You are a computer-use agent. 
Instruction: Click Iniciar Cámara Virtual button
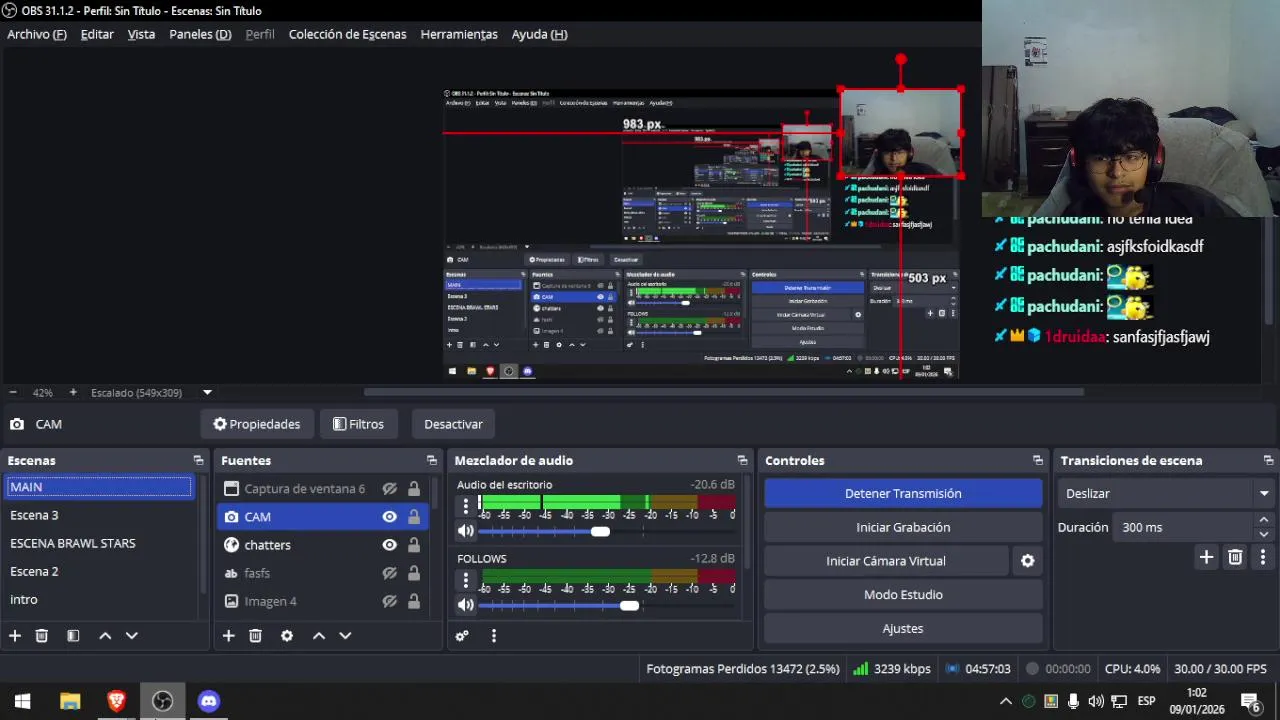pyautogui.click(x=886, y=561)
